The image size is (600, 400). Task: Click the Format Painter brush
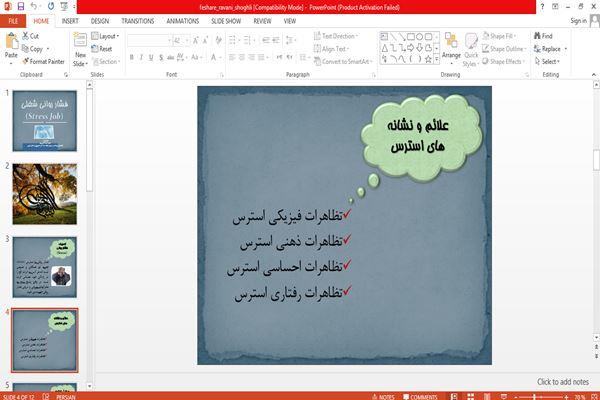pyautogui.click(x=43, y=61)
